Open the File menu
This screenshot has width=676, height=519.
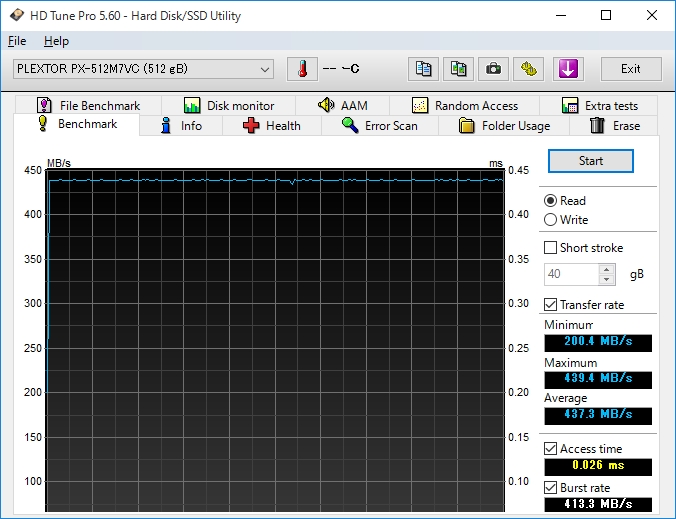click(x=17, y=41)
